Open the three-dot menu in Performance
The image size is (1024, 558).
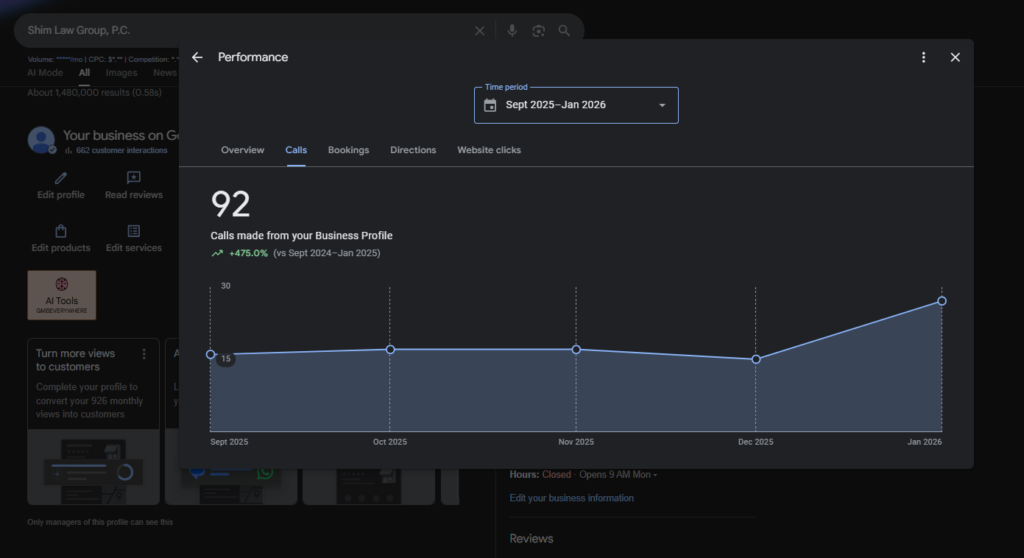tap(923, 57)
